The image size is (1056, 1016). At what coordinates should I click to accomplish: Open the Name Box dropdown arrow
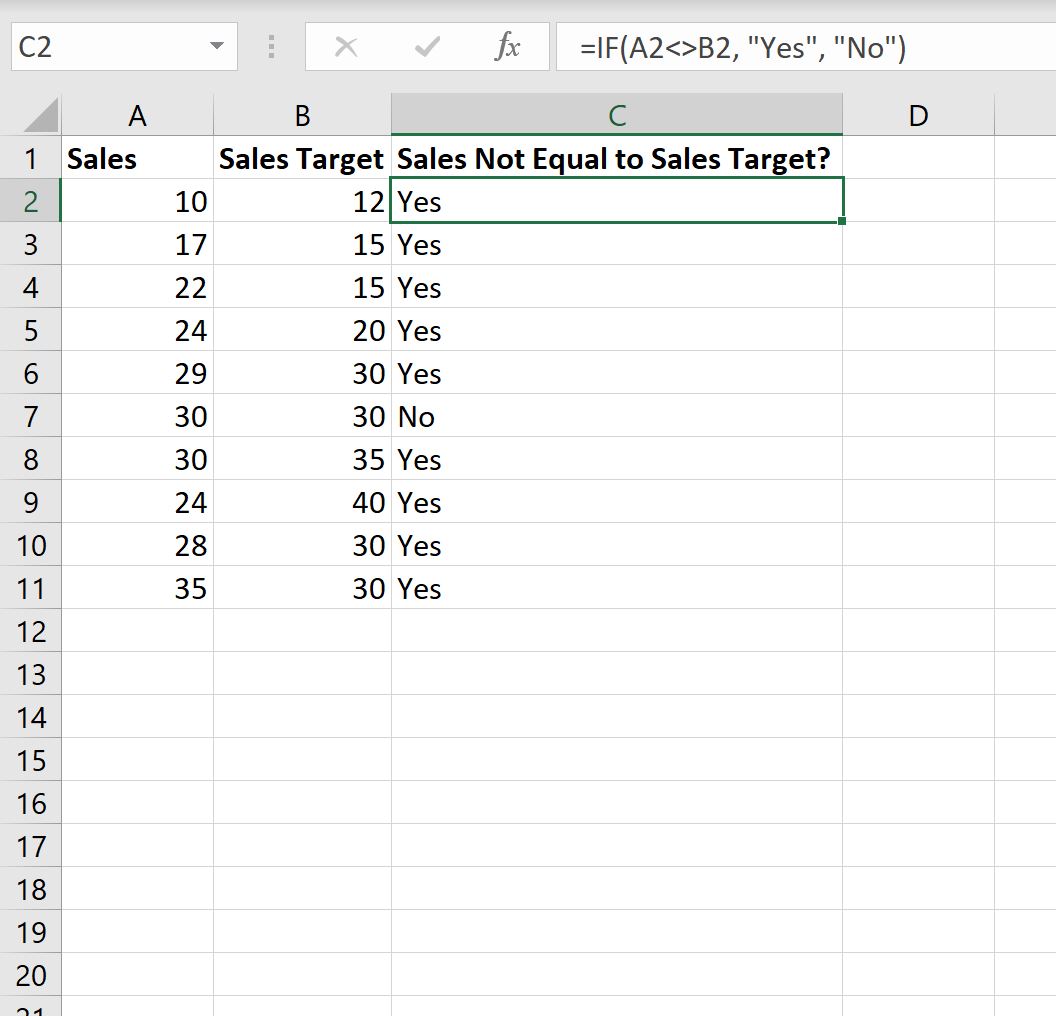click(x=217, y=46)
